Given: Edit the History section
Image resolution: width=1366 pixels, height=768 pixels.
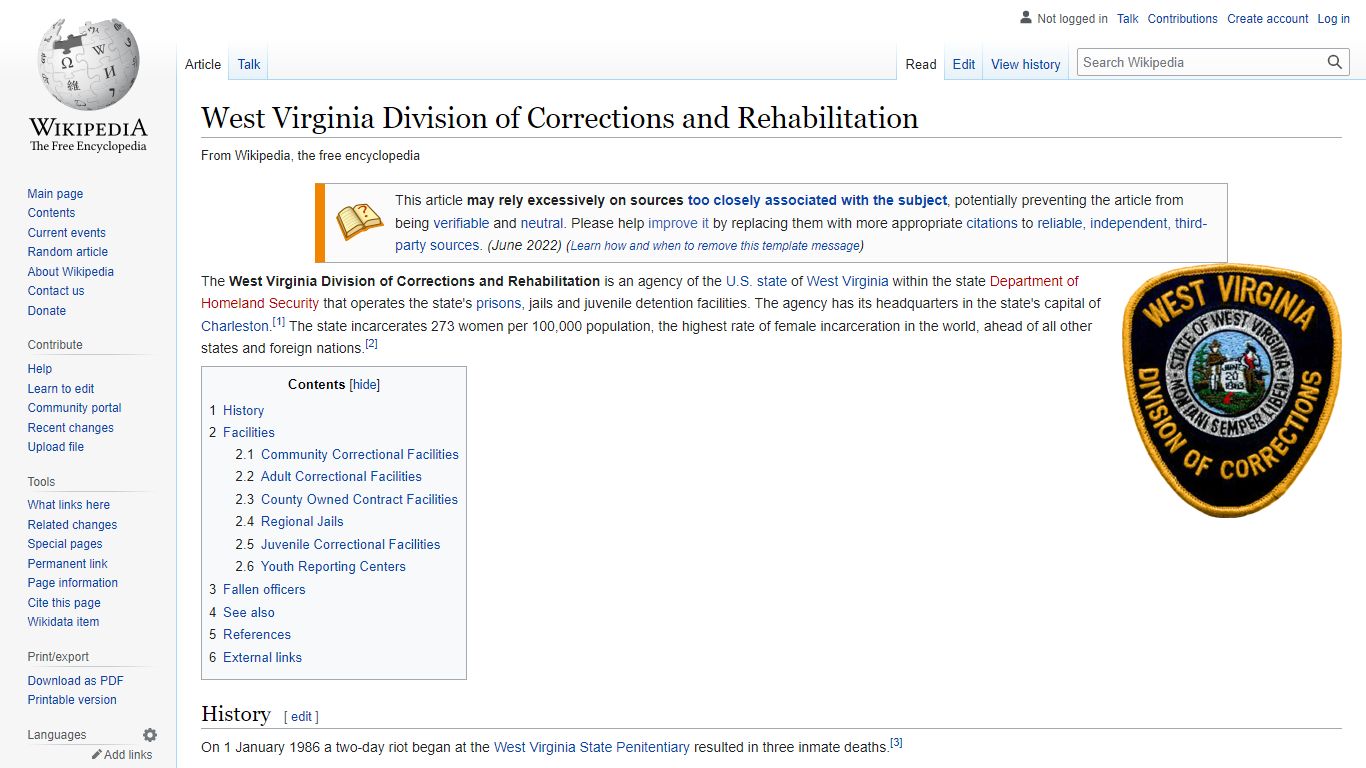Looking at the screenshot, I should tap(301, 717).
